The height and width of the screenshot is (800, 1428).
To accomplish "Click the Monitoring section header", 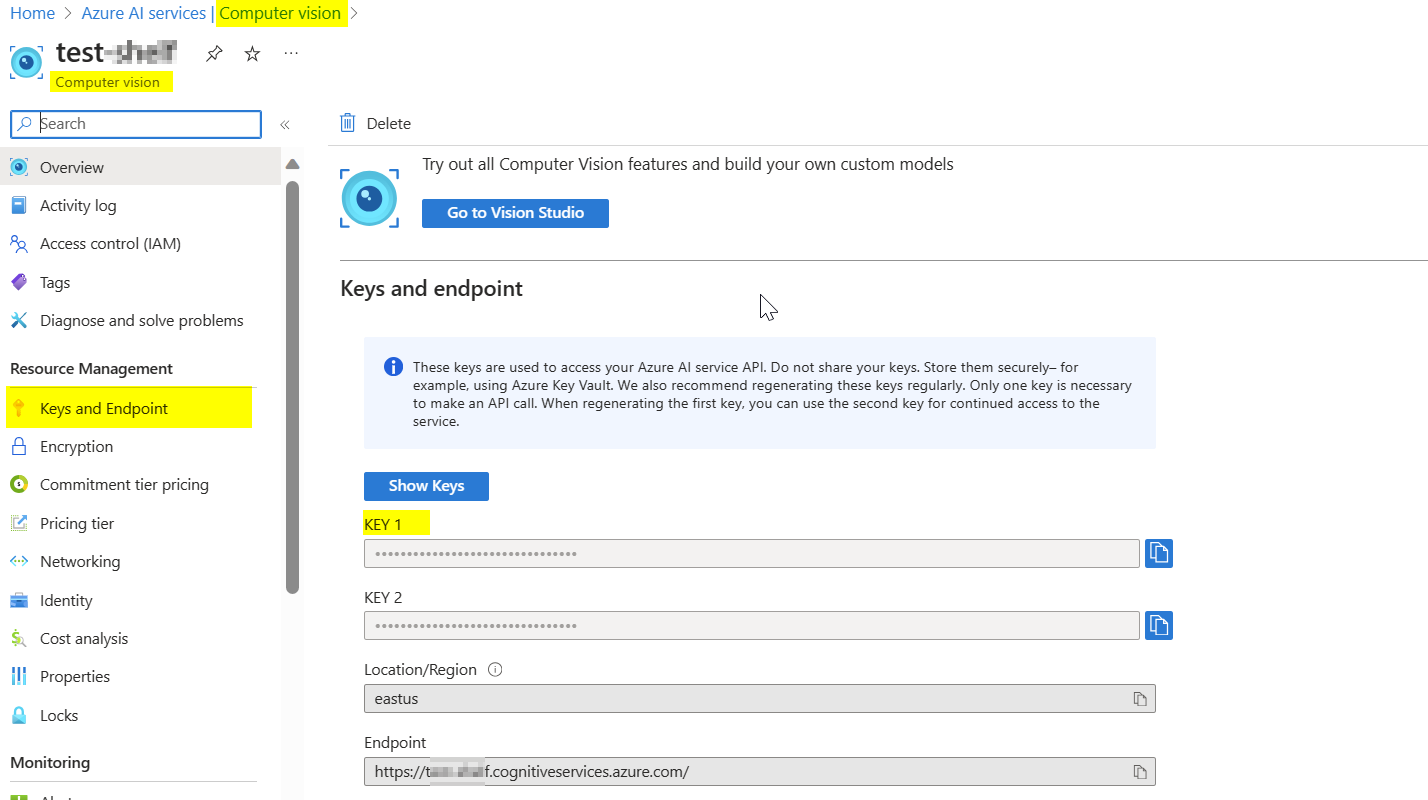I will tap(50, 762).
